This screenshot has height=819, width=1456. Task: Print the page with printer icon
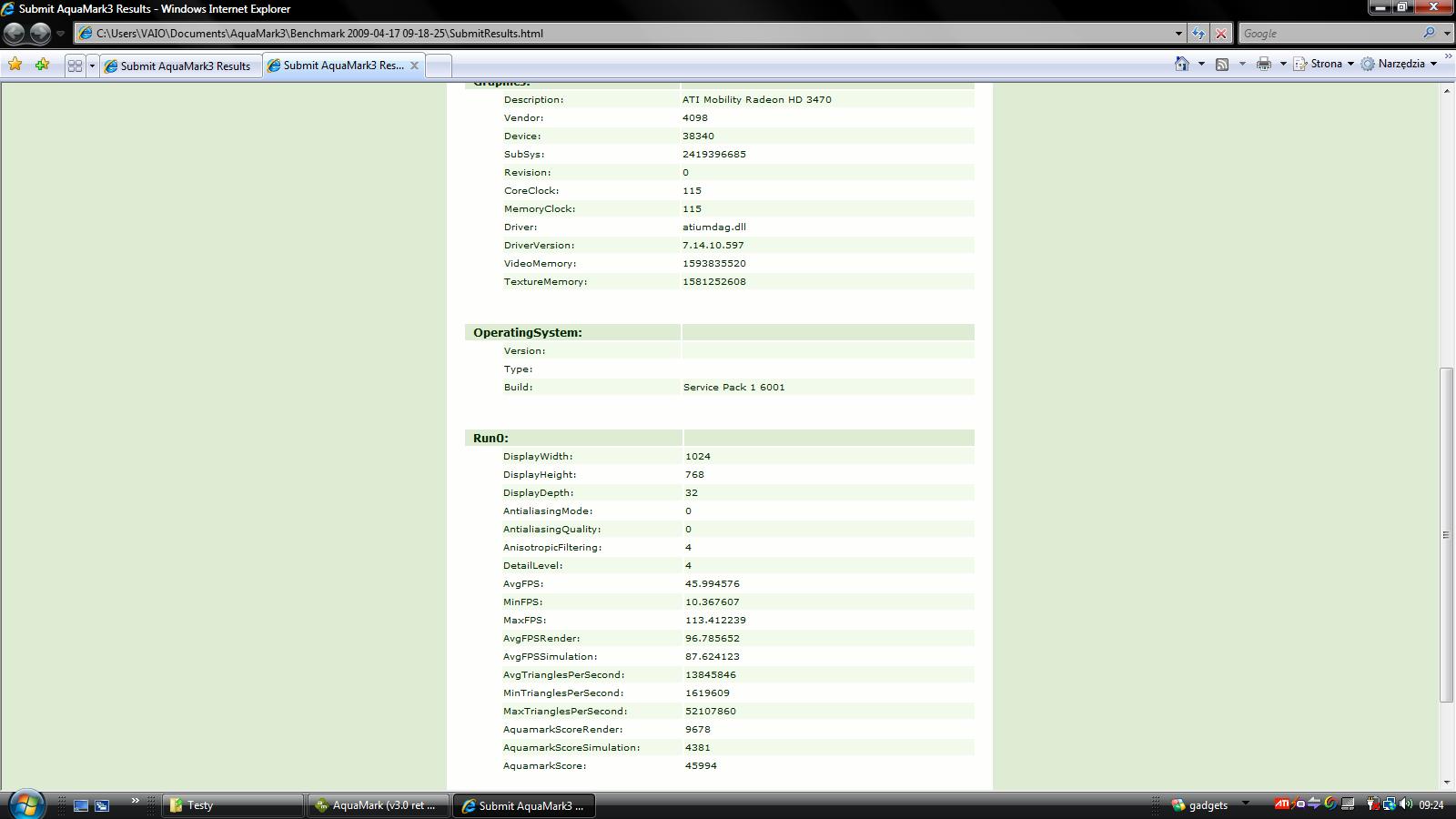(x=1263, y=64)
